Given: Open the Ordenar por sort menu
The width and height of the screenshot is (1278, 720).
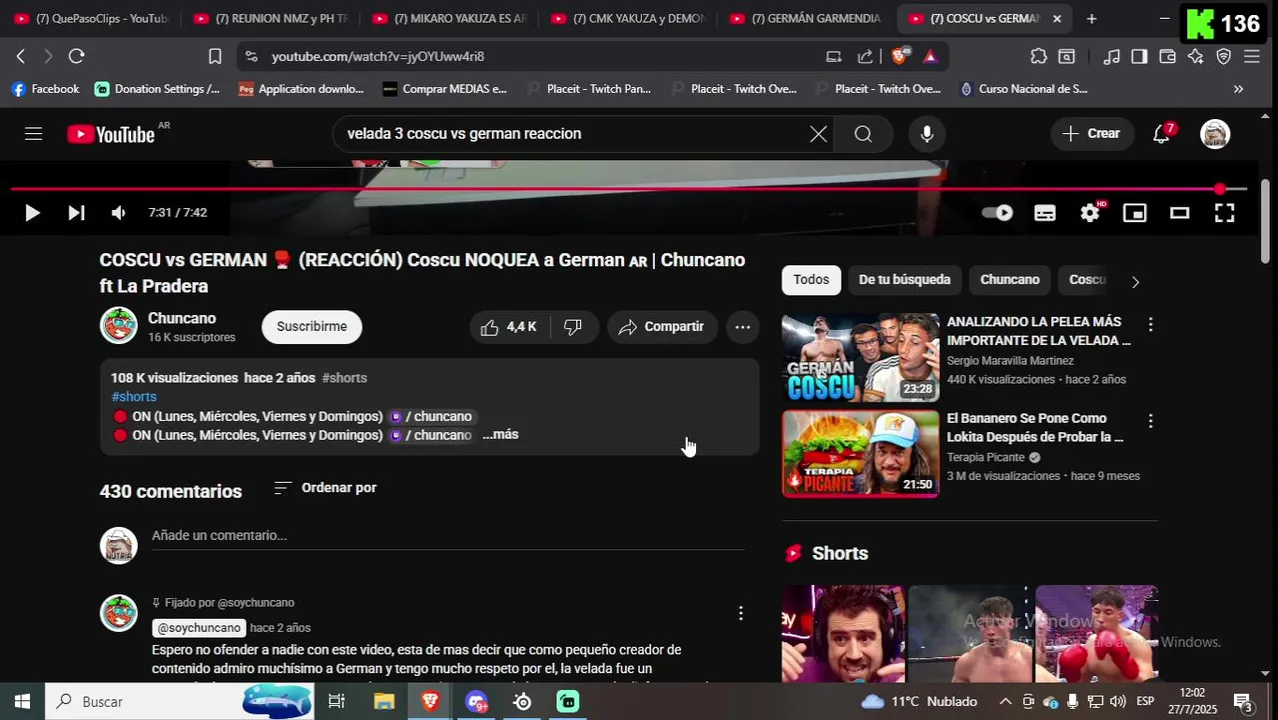Looking at the screenshot, I should coord(325,488).
